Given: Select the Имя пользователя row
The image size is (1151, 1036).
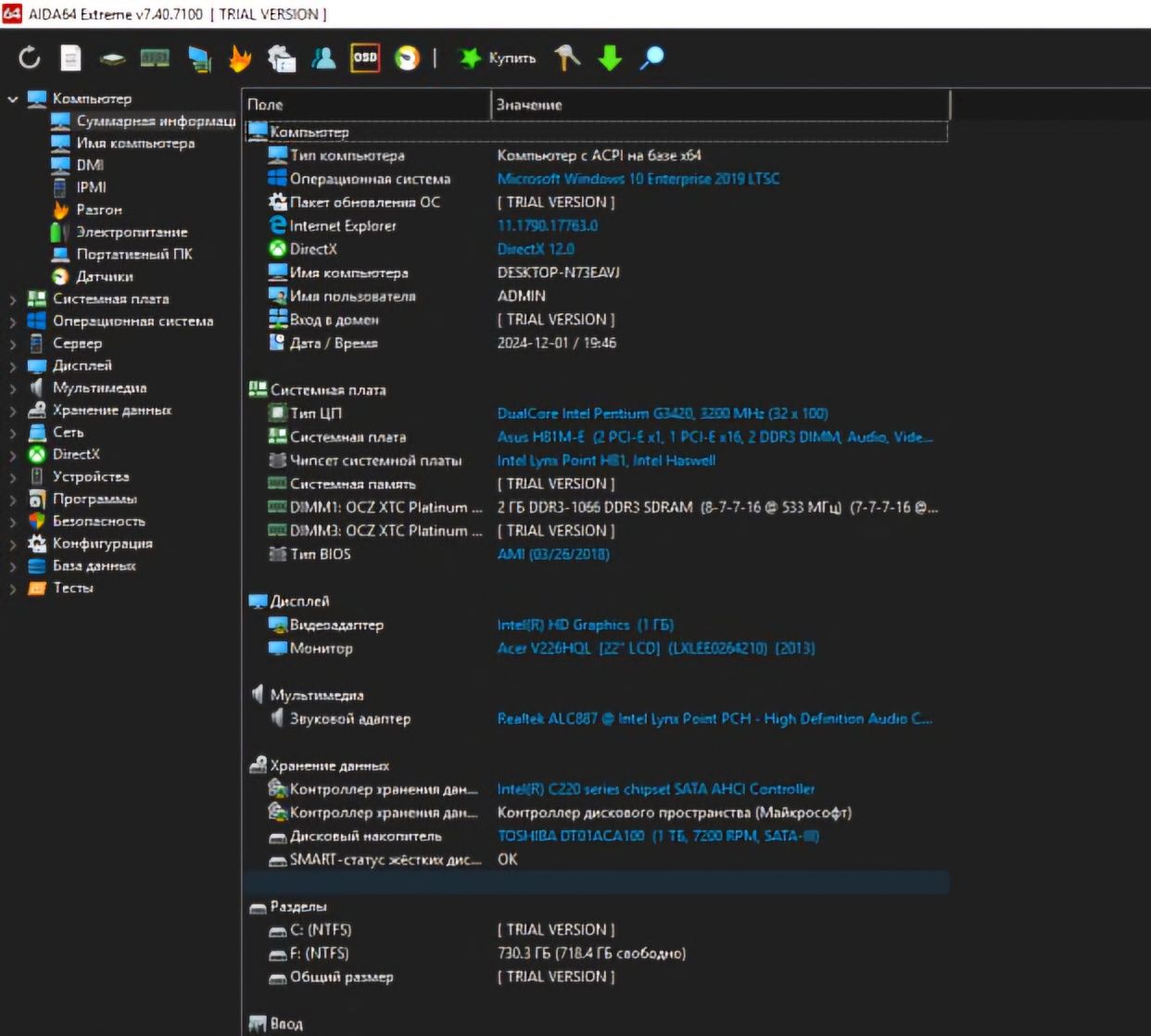Looking at the screenshot, I should 596,297.
